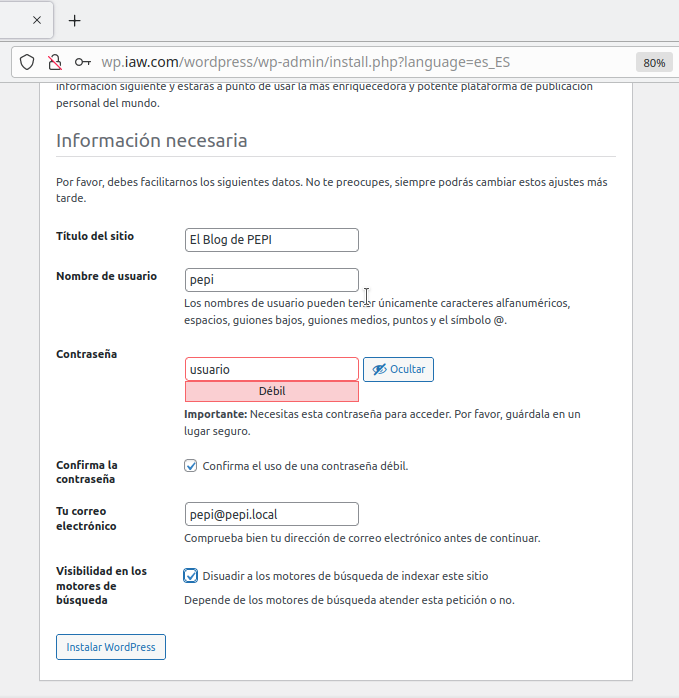Click the email field 'pepi@pepi.local'
The height and width of the screenshot is (698, 679).
[x=271, y=514]
